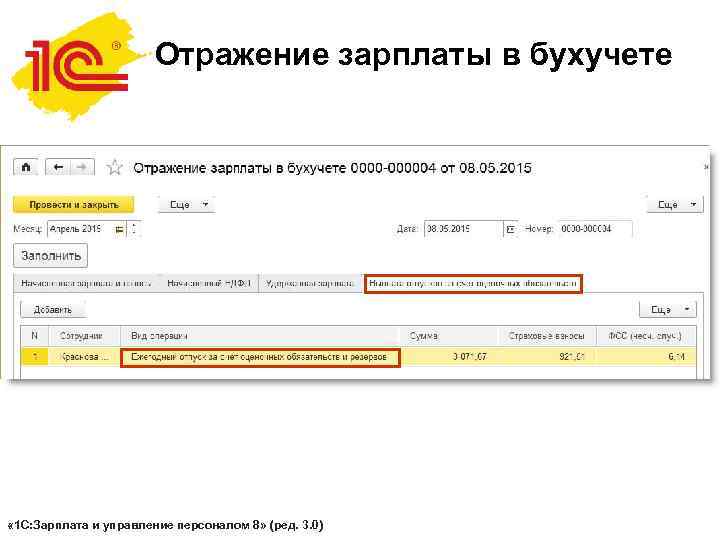The width and height of the screenshot is (720, 540).
Task: Open the Еще menu at top right
Action: pos(675,205)
